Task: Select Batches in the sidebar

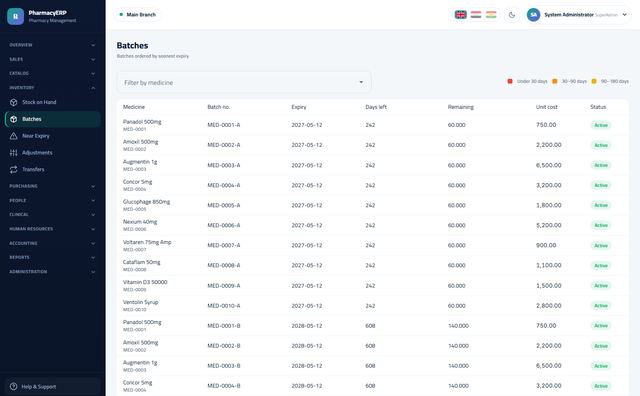Action: click(53, 119)
